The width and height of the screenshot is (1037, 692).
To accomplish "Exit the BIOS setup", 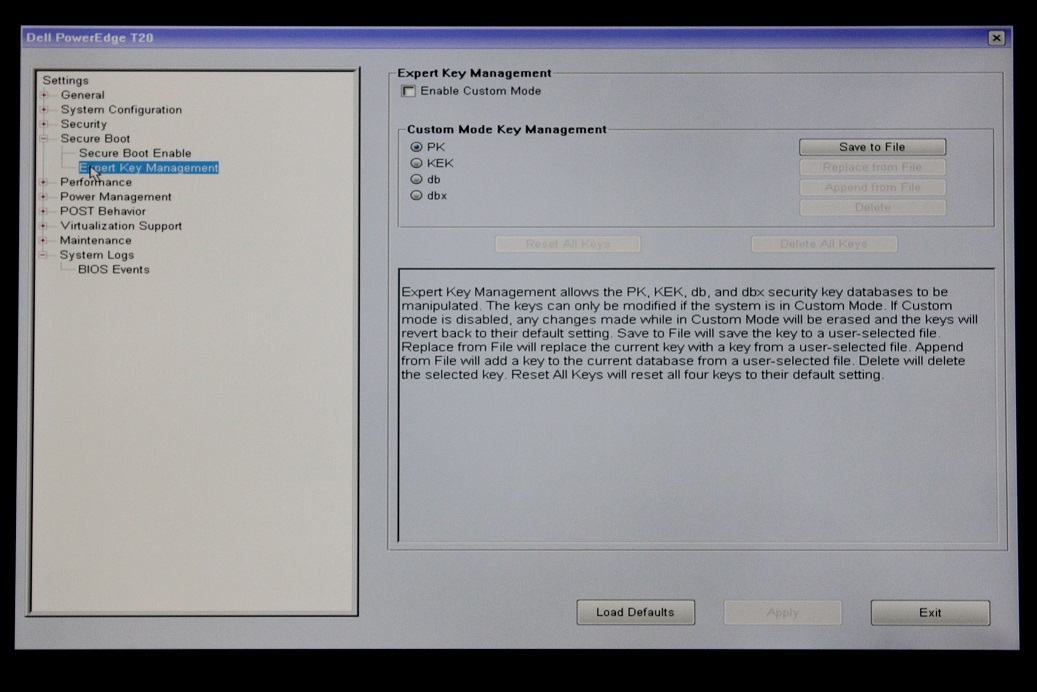I will click(x=930, y=613).
